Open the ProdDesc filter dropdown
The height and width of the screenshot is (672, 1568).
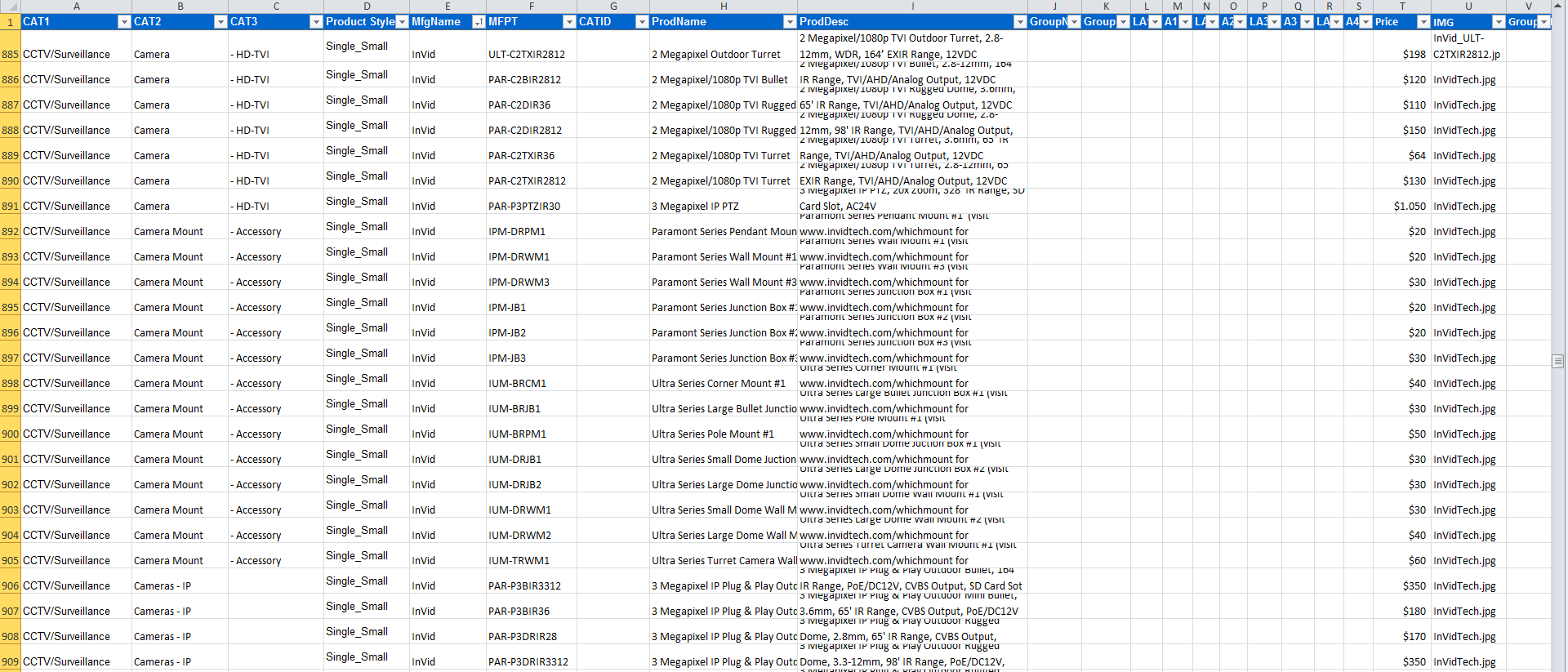click(x=1020, y=22)
